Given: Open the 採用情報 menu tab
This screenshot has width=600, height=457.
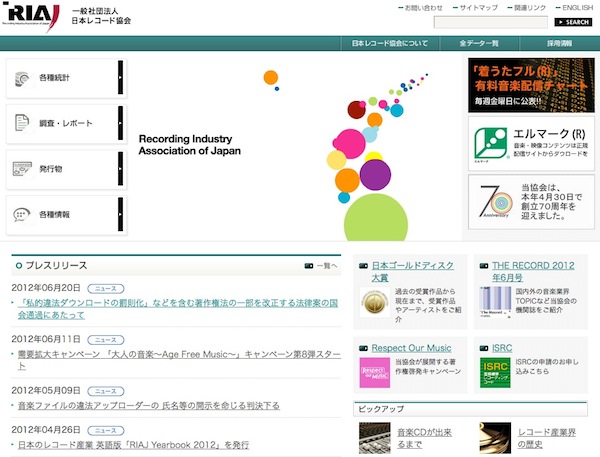Looking at the screenshot, I should point(559,44).
